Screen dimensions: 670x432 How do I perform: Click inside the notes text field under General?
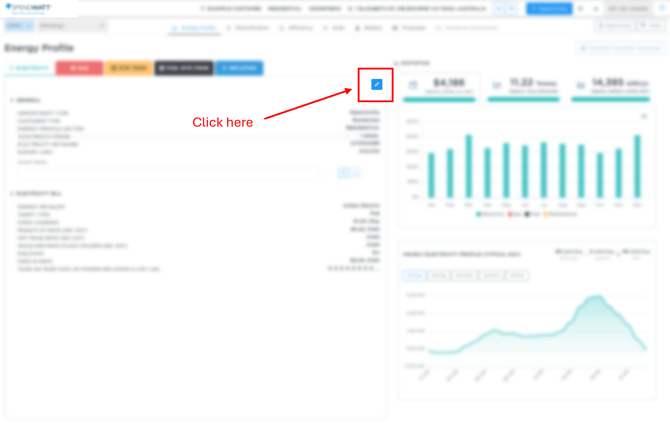(170, 172)
